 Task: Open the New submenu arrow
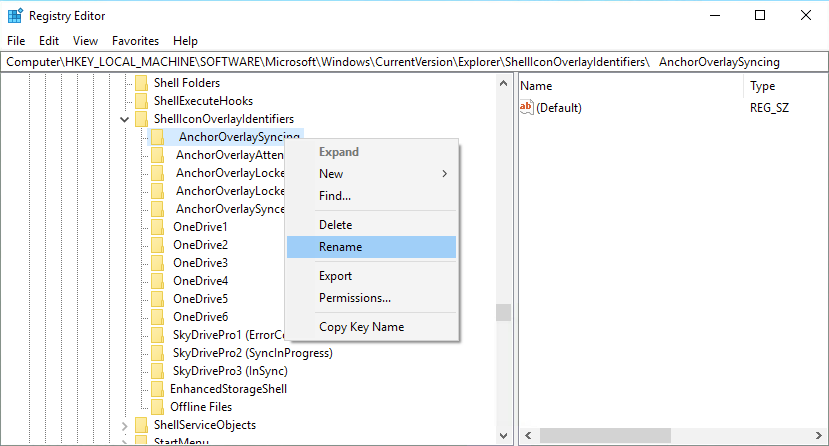point(445,174)
